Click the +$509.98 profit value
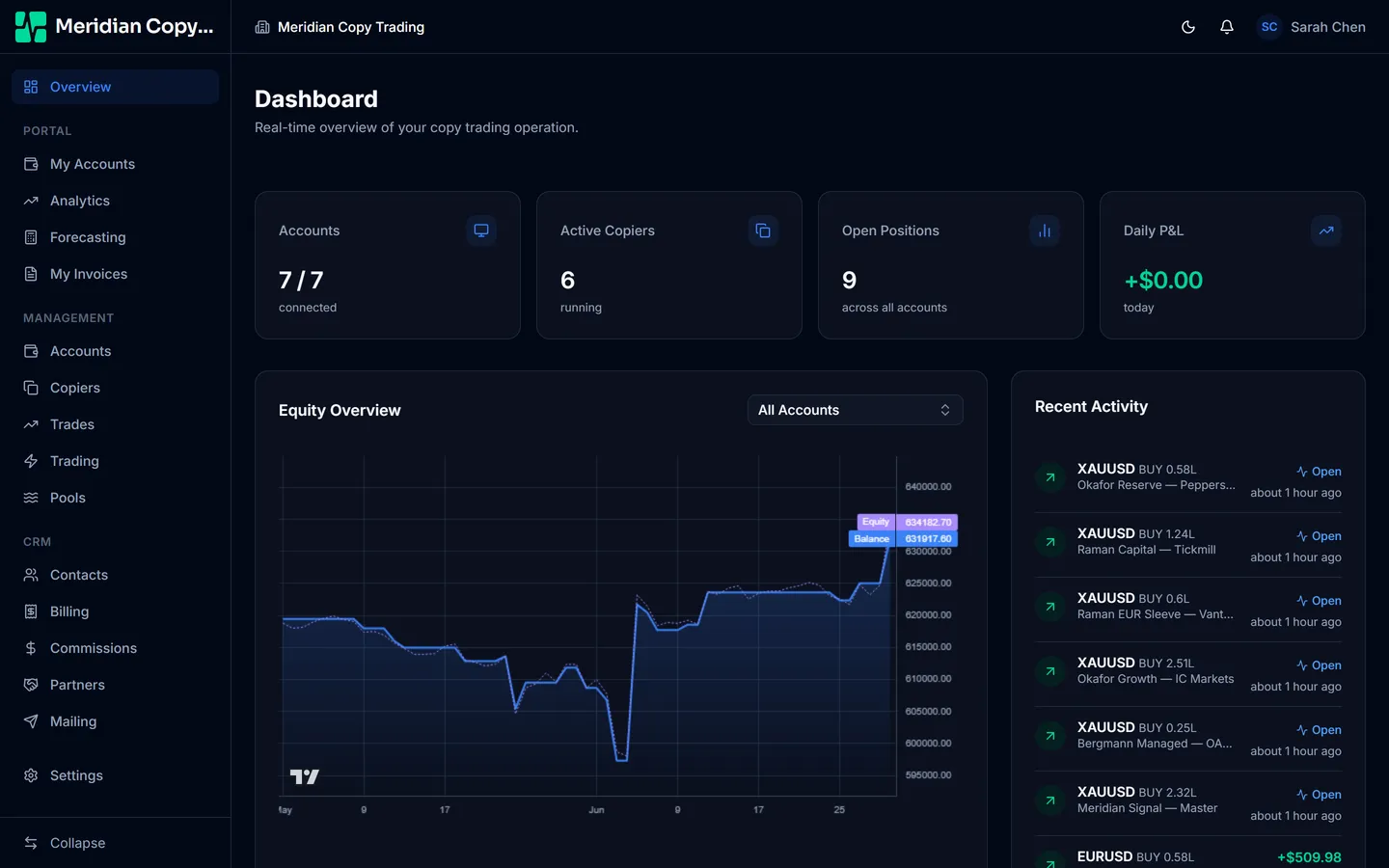 click(1309, 857)
